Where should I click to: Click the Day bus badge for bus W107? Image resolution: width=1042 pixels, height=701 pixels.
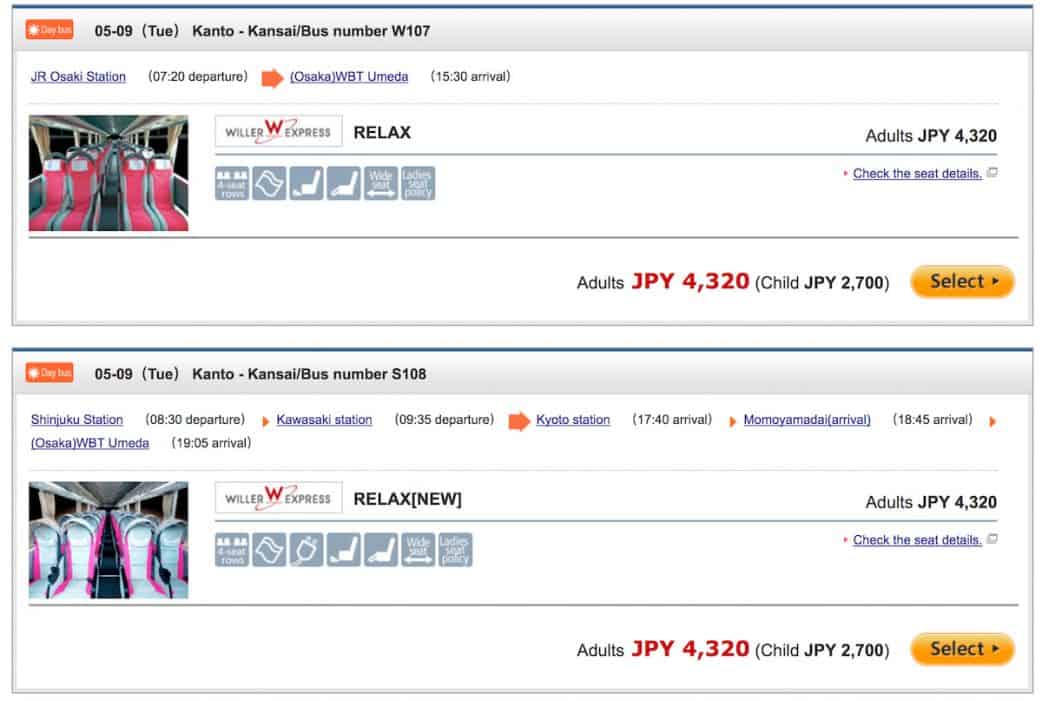pyautogui.click(x=50, y=30)
